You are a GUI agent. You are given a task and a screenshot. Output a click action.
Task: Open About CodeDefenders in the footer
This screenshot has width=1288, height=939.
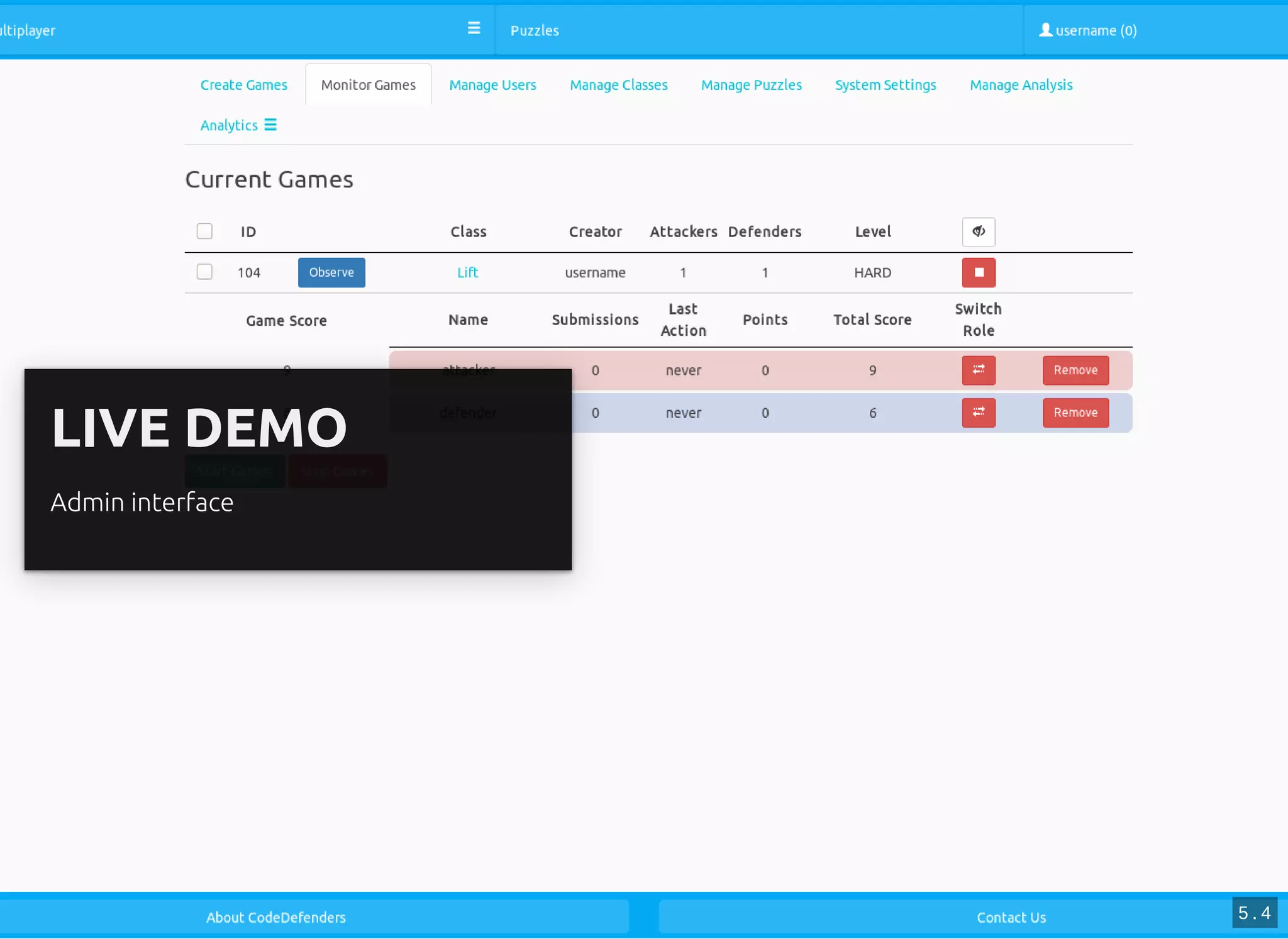point(276,918)
